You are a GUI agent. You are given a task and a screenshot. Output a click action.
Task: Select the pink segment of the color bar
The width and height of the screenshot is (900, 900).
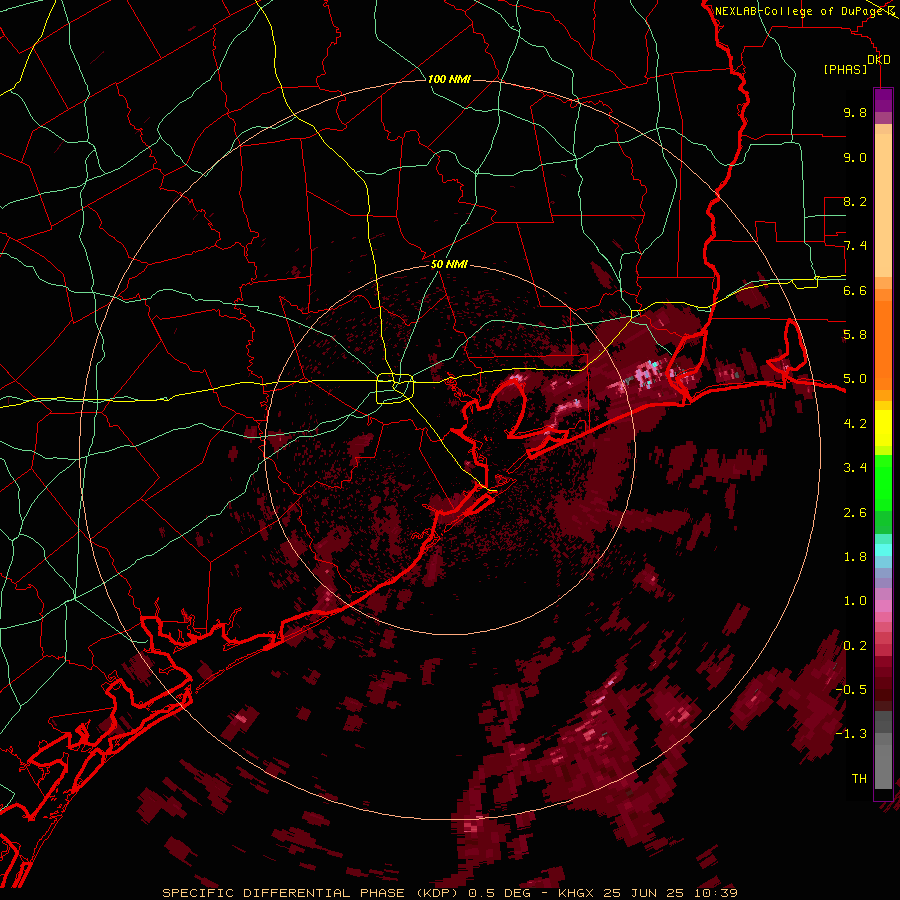883,606
